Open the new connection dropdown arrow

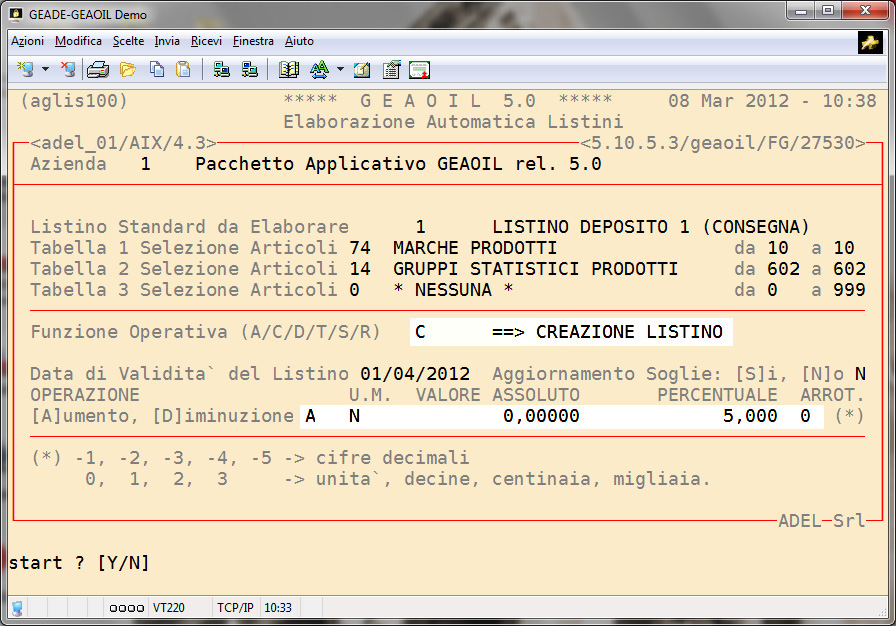tap(45, 70)
